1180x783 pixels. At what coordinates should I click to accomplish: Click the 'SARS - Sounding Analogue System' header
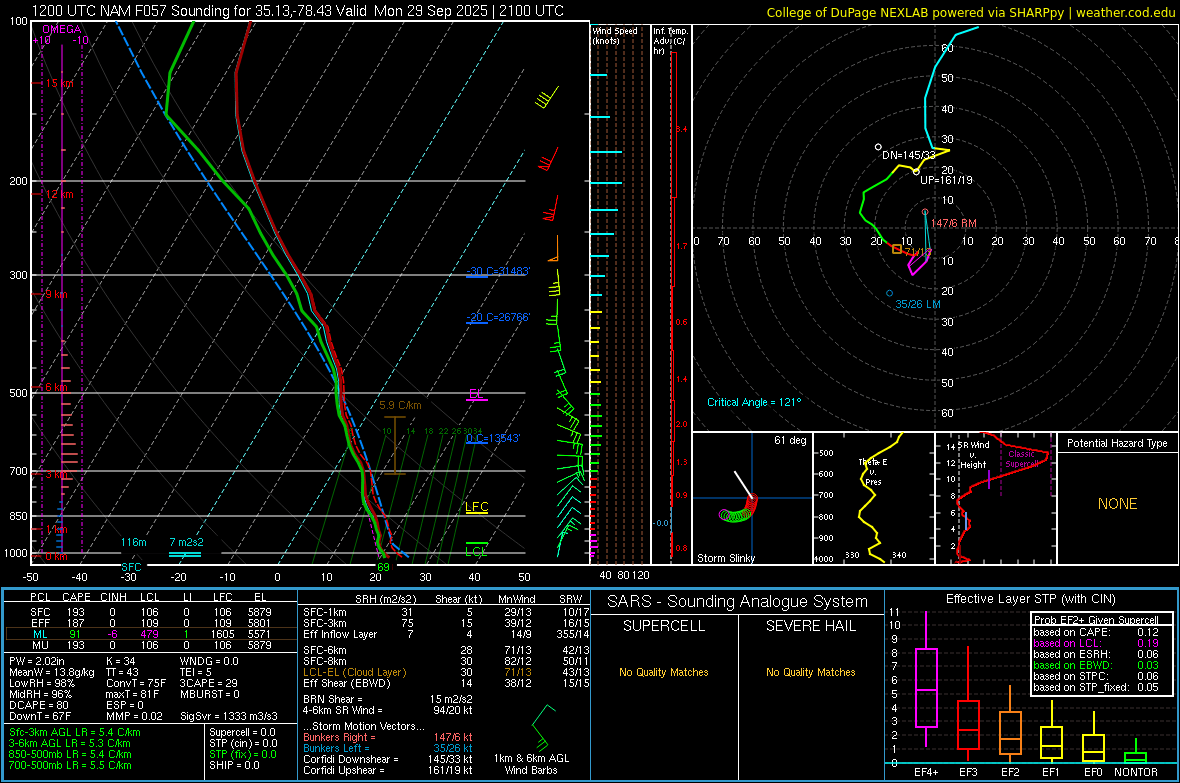738,602
